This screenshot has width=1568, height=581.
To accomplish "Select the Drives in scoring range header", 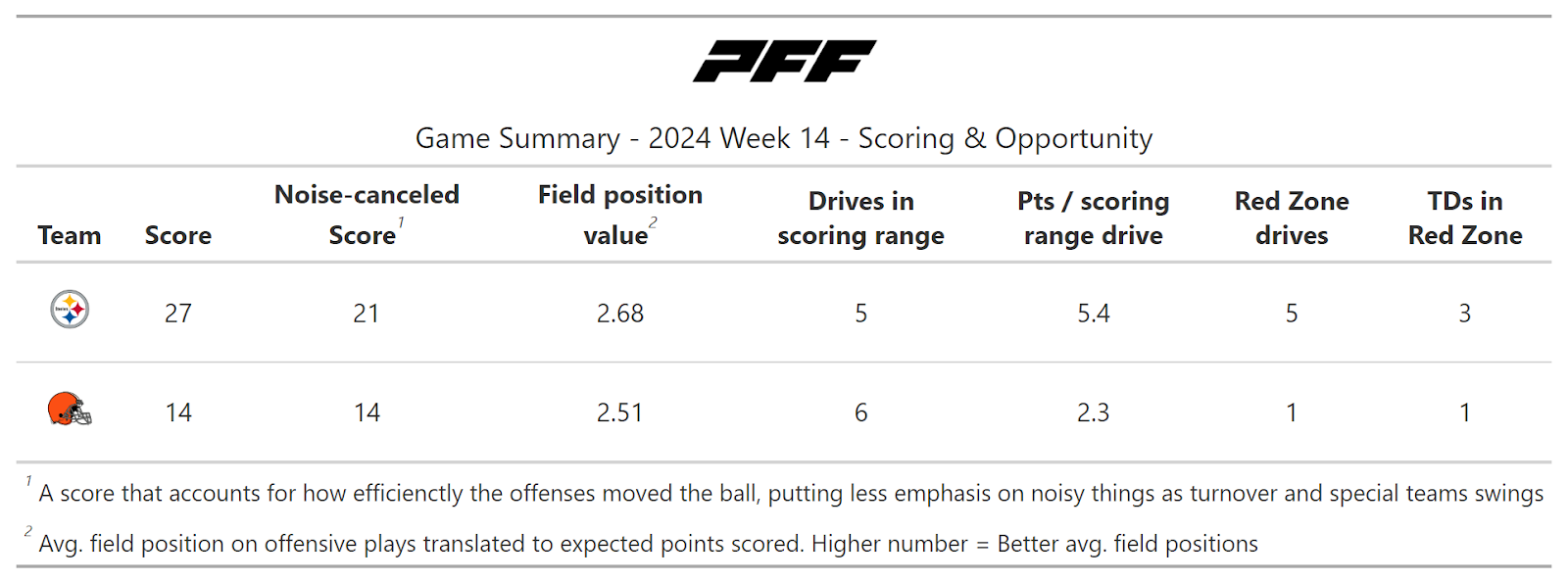I will [x=860, y=218].
